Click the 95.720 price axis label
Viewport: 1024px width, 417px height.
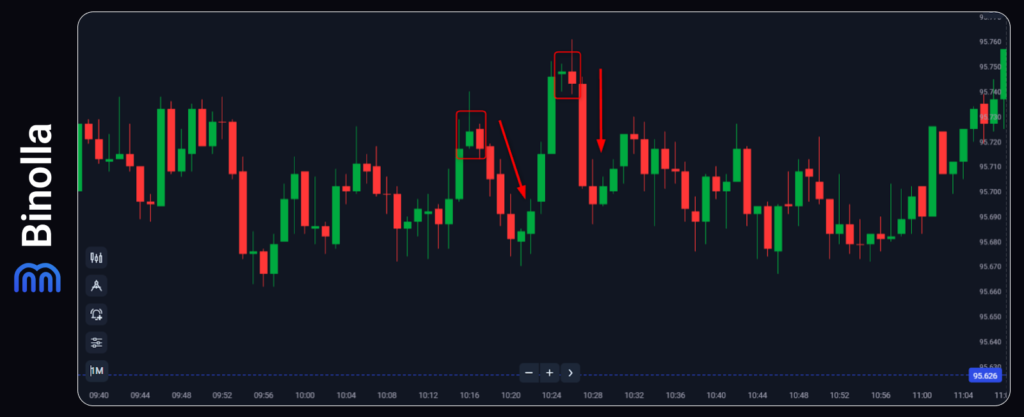click(990, 142)
